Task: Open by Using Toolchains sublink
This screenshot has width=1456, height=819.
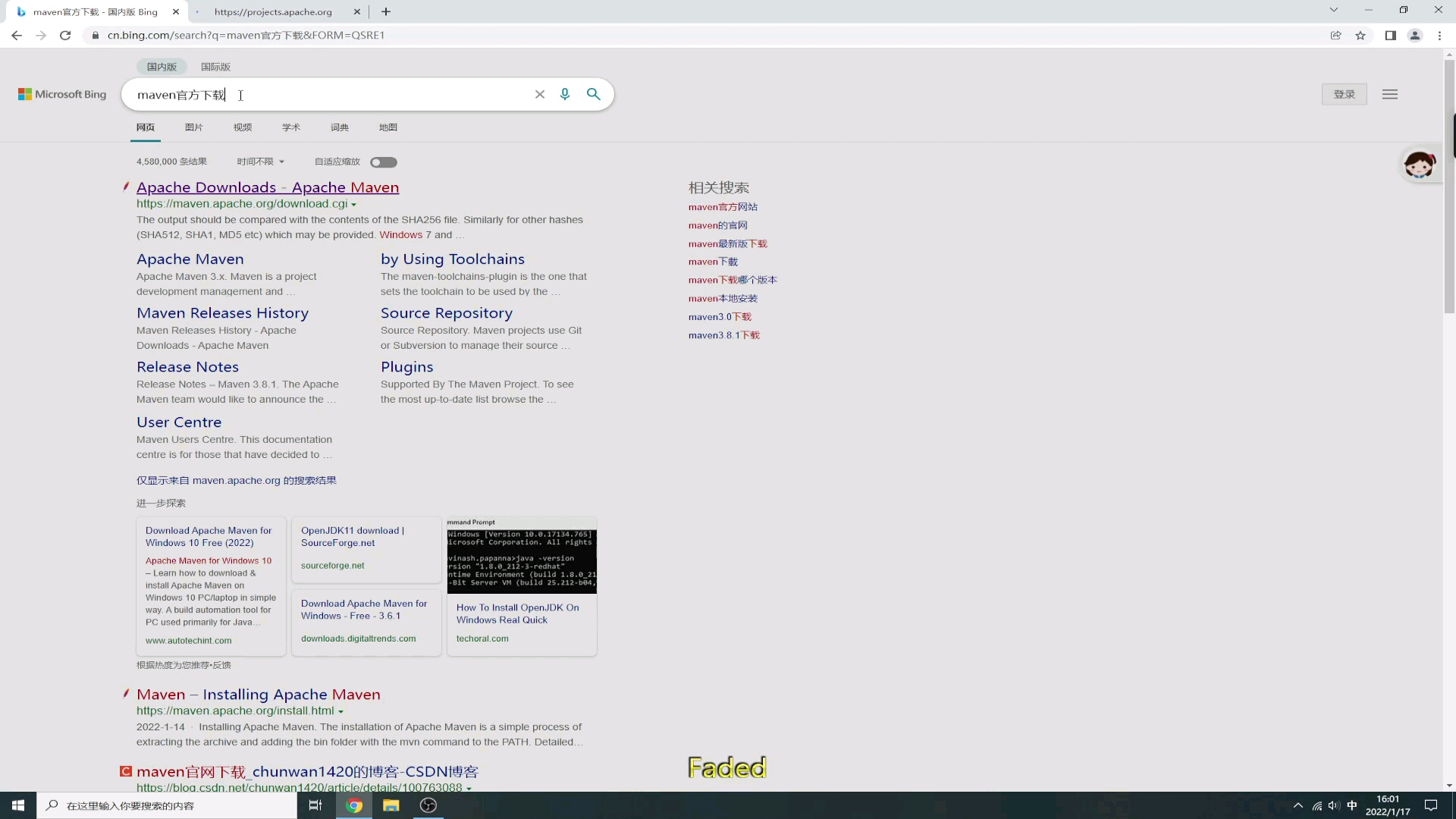Action: (453, 259)
